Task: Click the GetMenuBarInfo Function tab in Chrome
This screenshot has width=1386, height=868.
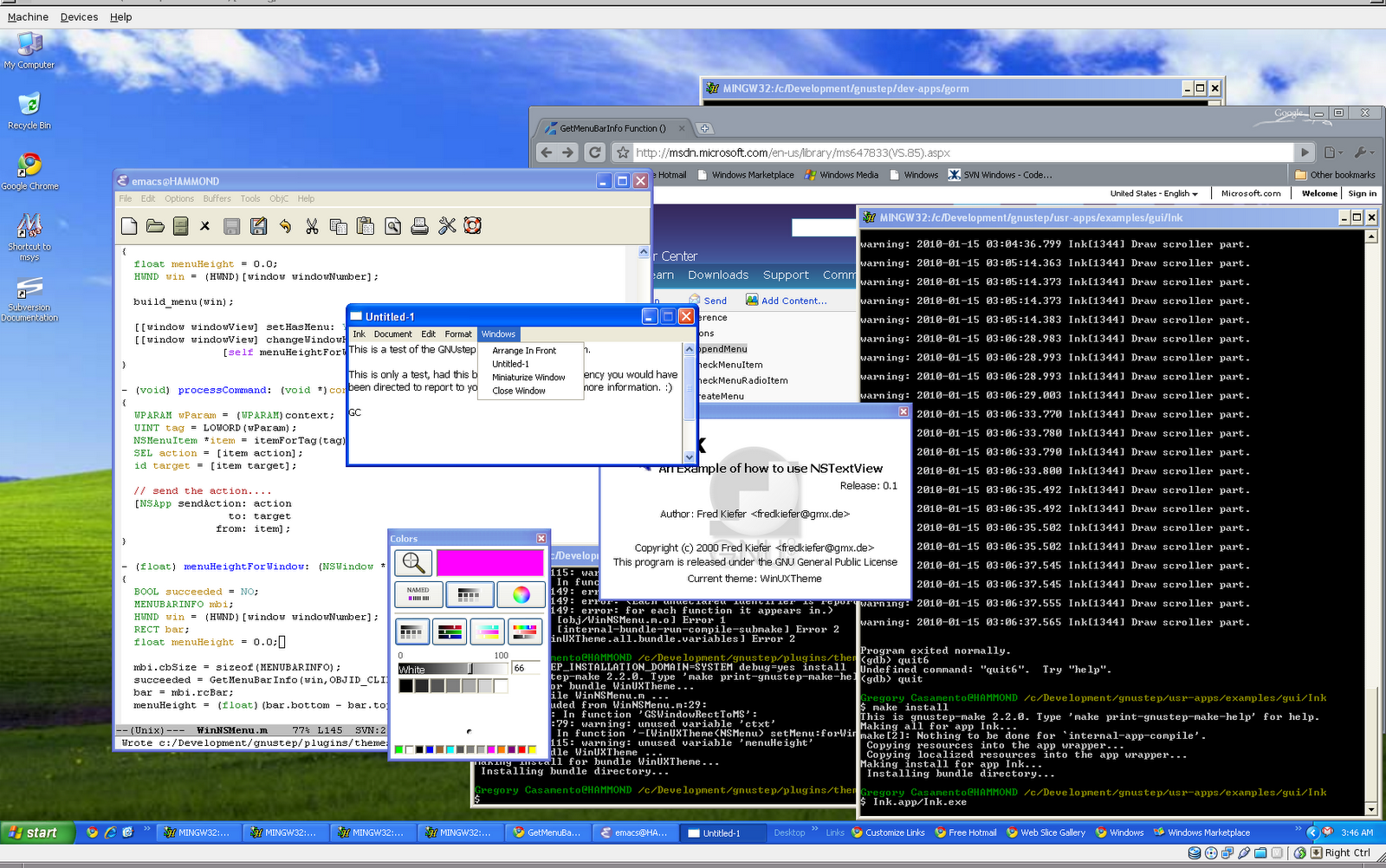Action: click(x=613, y=128)
